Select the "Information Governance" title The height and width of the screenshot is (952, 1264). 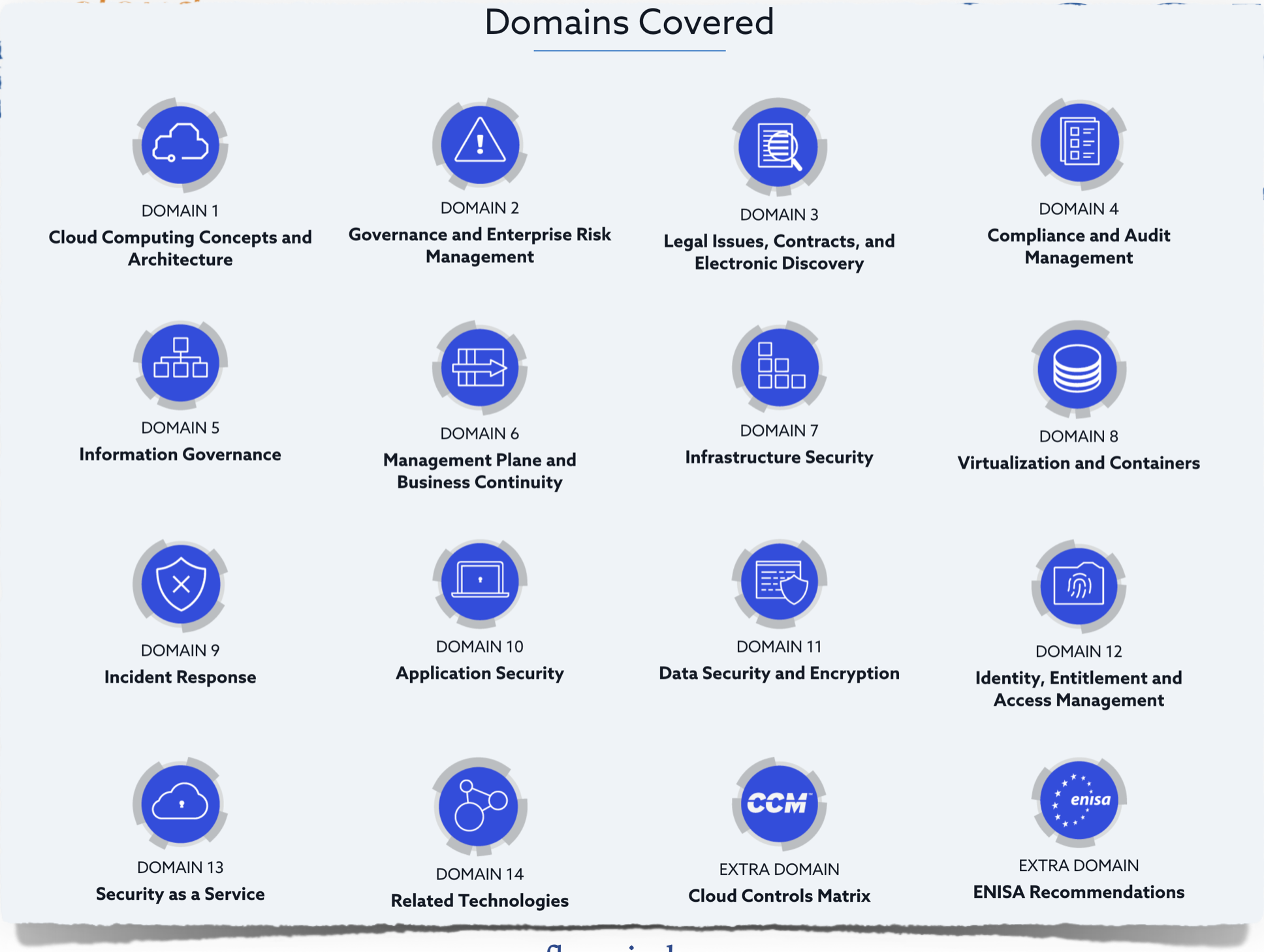coord(180,454)
